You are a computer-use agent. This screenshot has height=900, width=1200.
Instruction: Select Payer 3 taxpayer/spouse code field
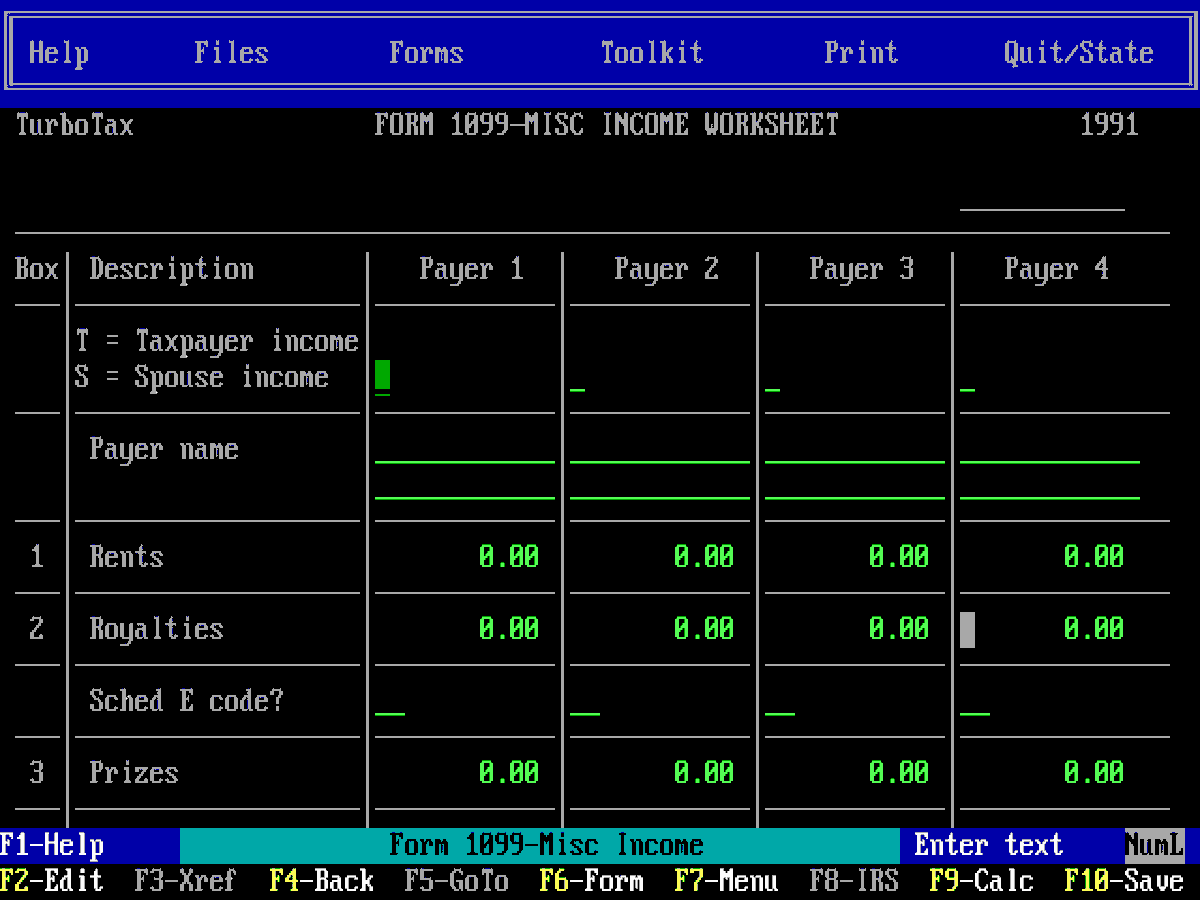772,377
